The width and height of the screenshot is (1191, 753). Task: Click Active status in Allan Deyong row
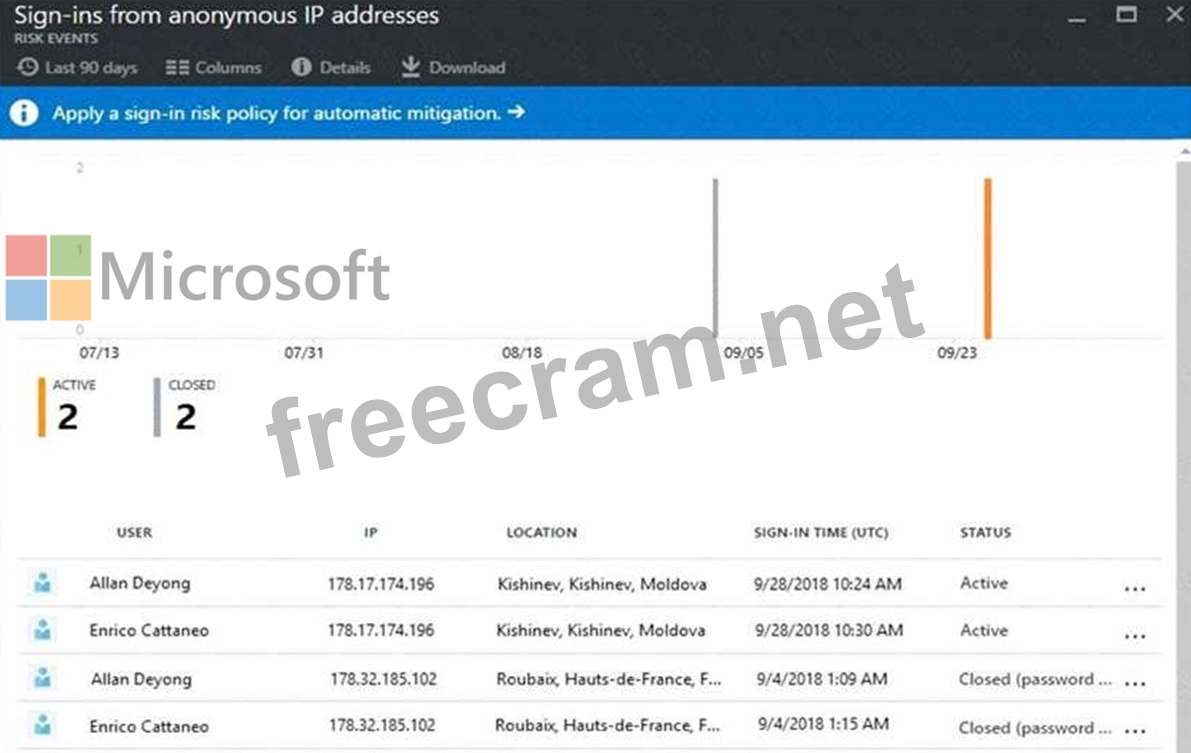point(984,584)
